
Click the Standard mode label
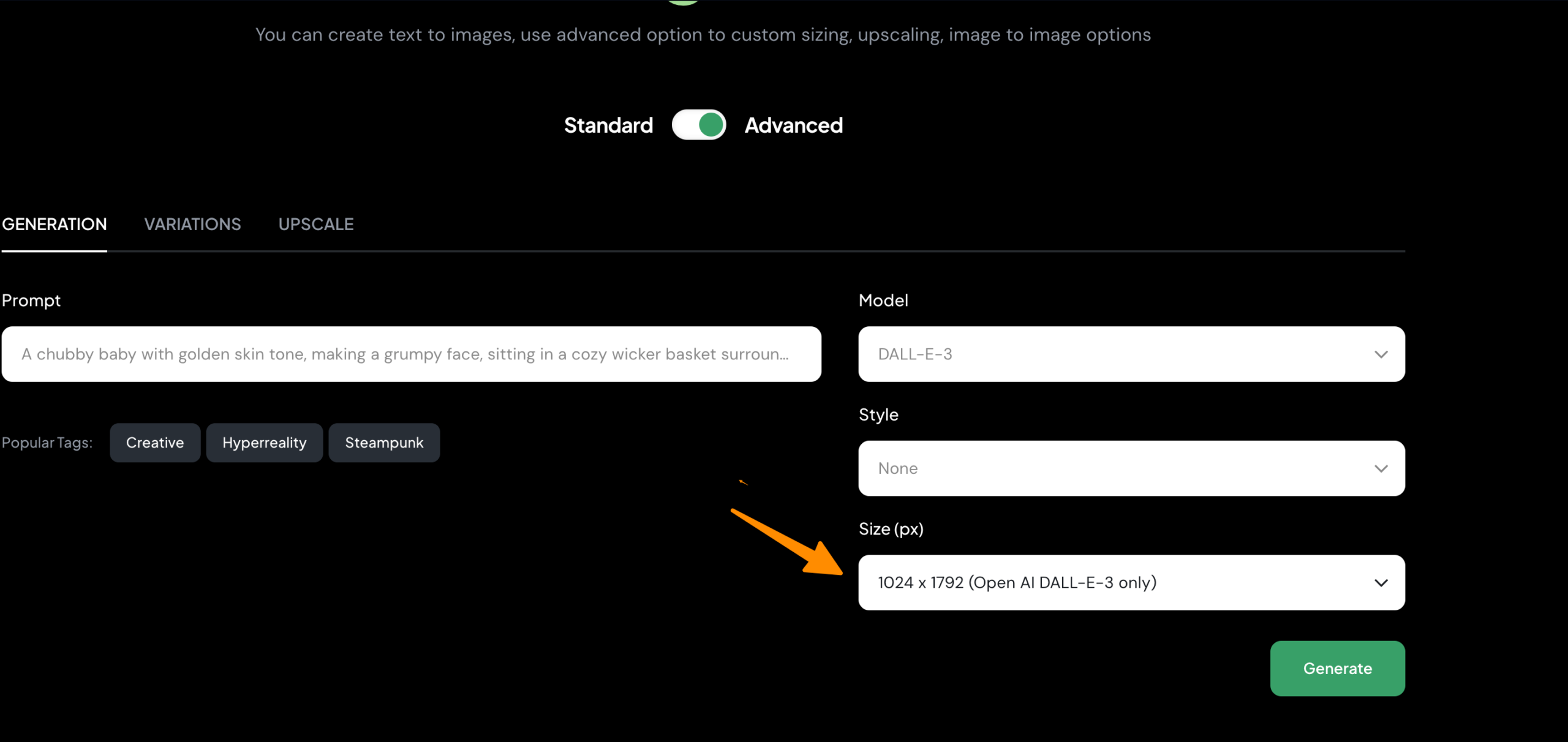coord(608,126)
